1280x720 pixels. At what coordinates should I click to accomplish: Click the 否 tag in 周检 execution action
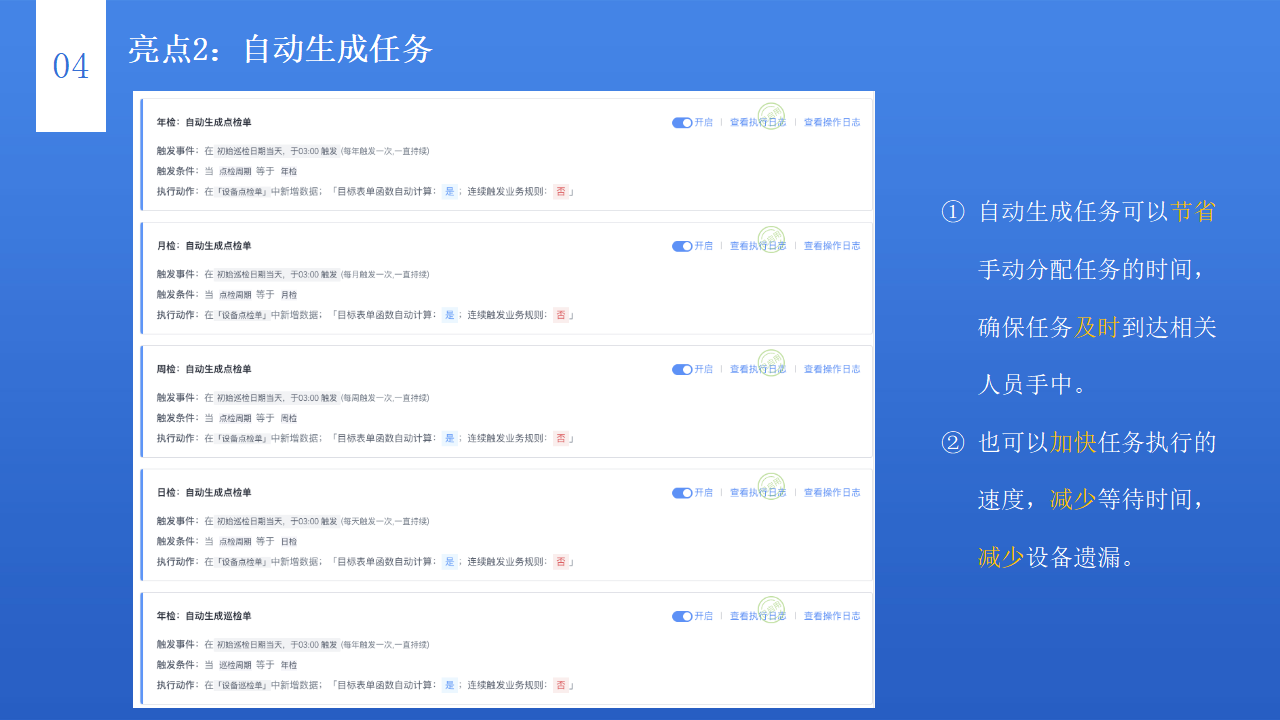coord(561,438)
